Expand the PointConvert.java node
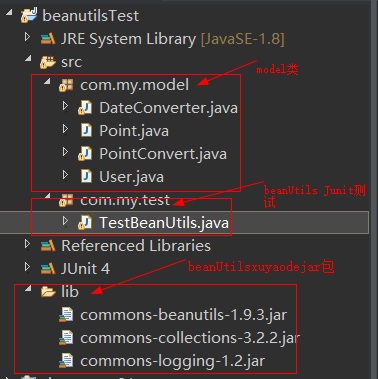Image resolution: width=378 pixels, height=379 pixels. pyautogui.click(x=66, y=152)
